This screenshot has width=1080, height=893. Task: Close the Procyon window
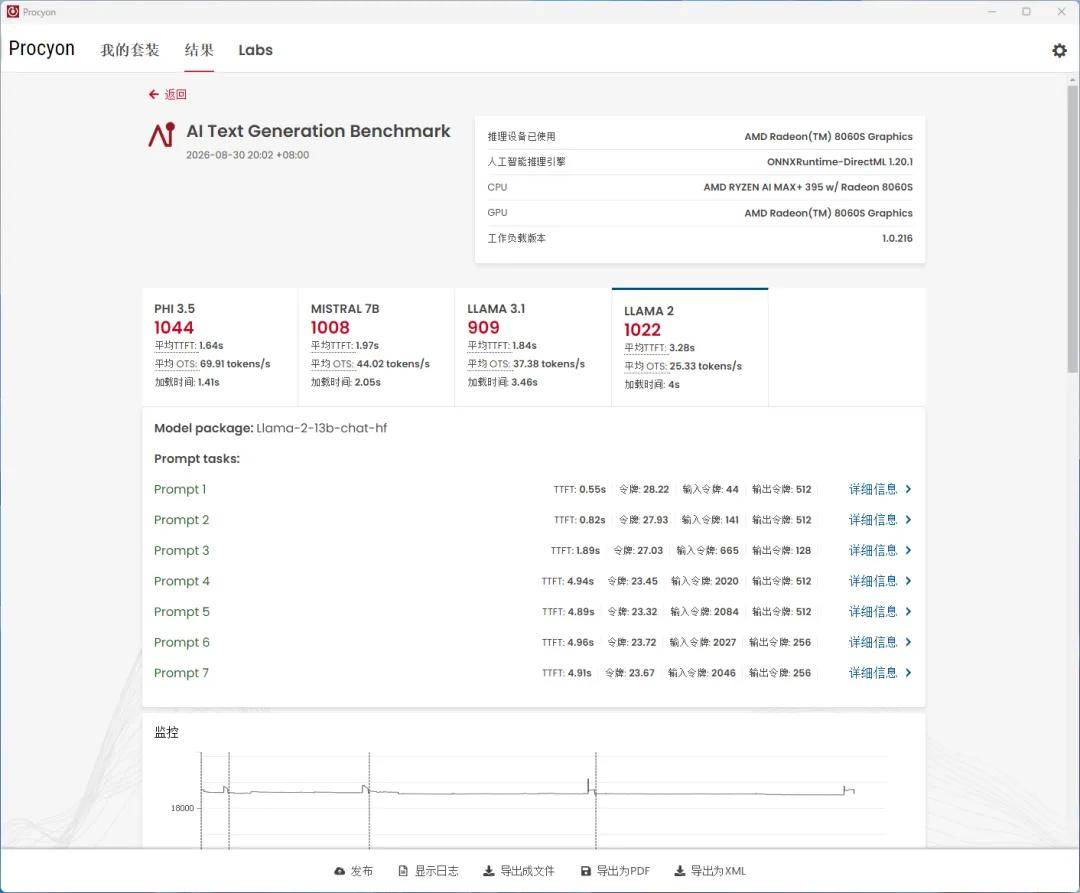pyautogui.click(x=1061, y=12)
